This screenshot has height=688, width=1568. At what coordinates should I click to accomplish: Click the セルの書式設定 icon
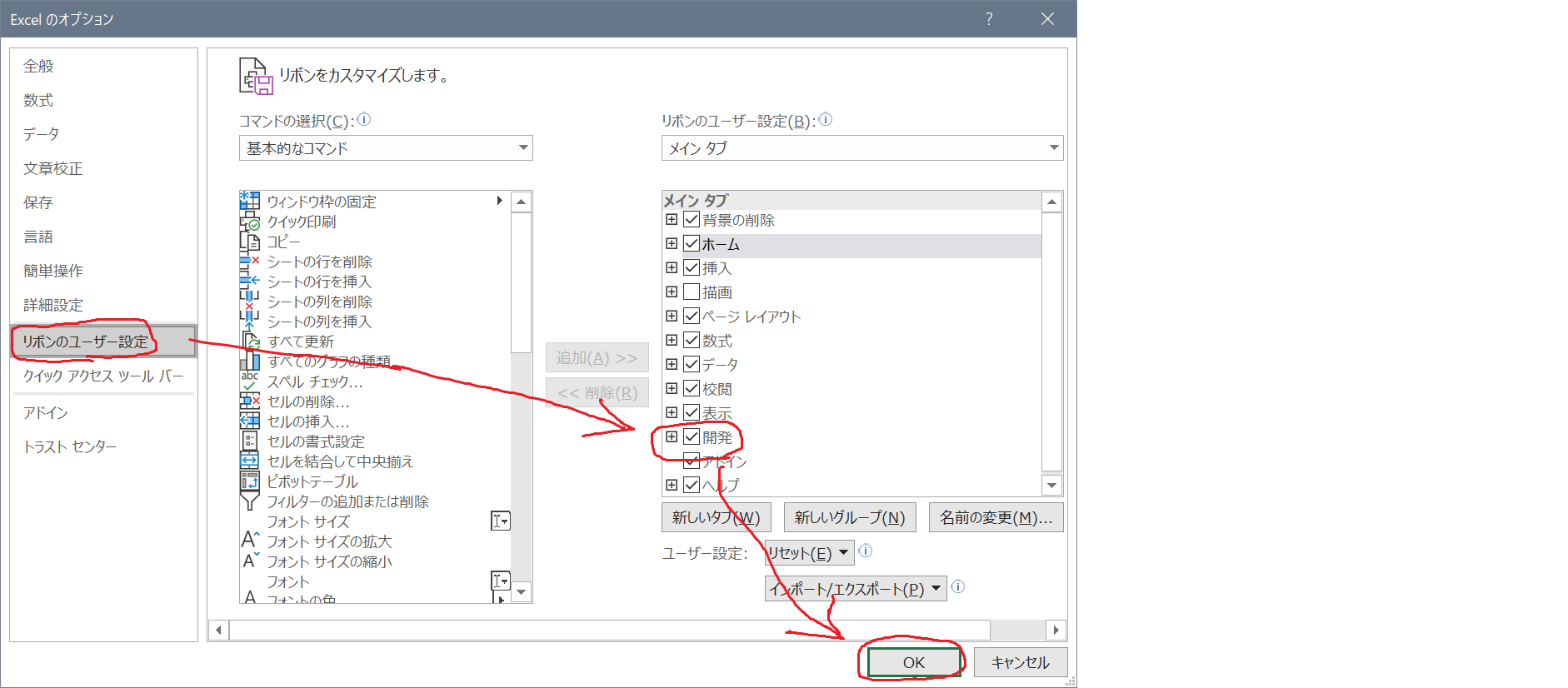pos(249,441)
